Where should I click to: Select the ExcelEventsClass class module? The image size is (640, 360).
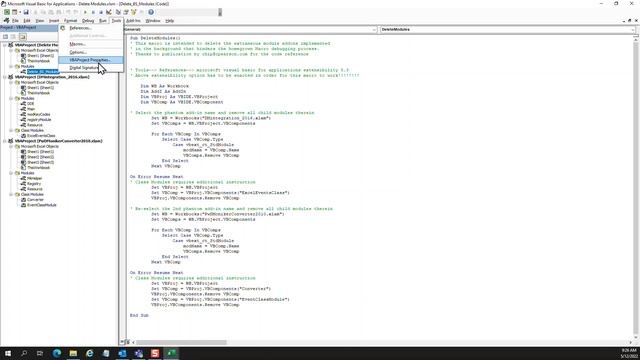41,136
